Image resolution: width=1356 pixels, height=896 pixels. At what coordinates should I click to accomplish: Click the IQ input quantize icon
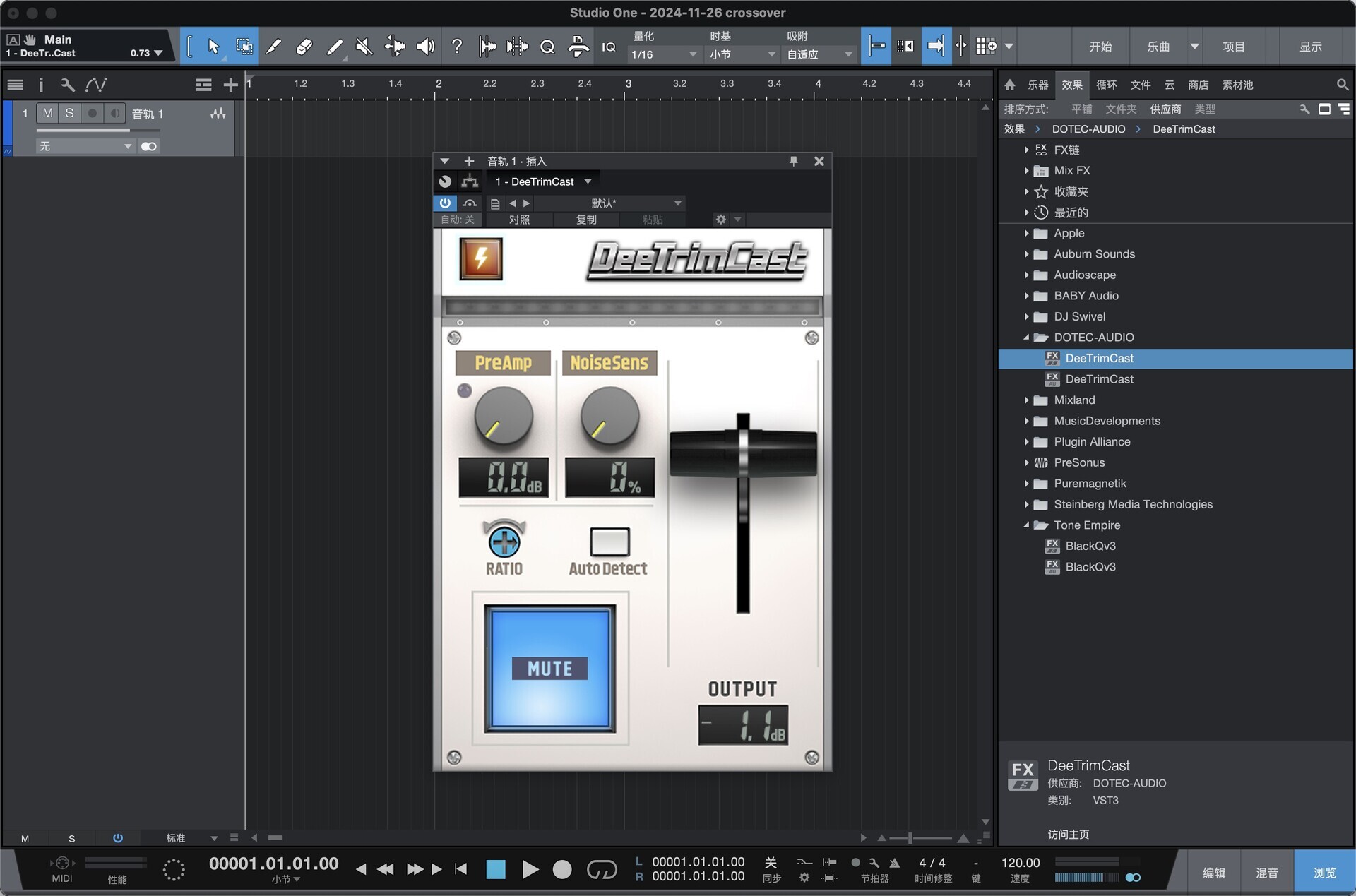coord(609,47)
